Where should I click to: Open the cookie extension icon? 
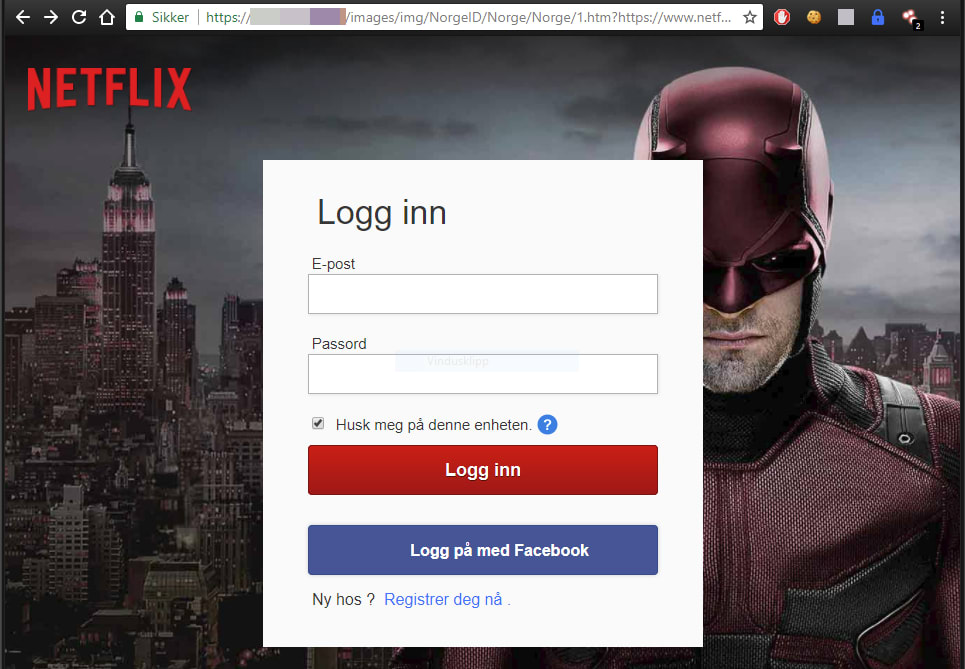tap(814, 17)
